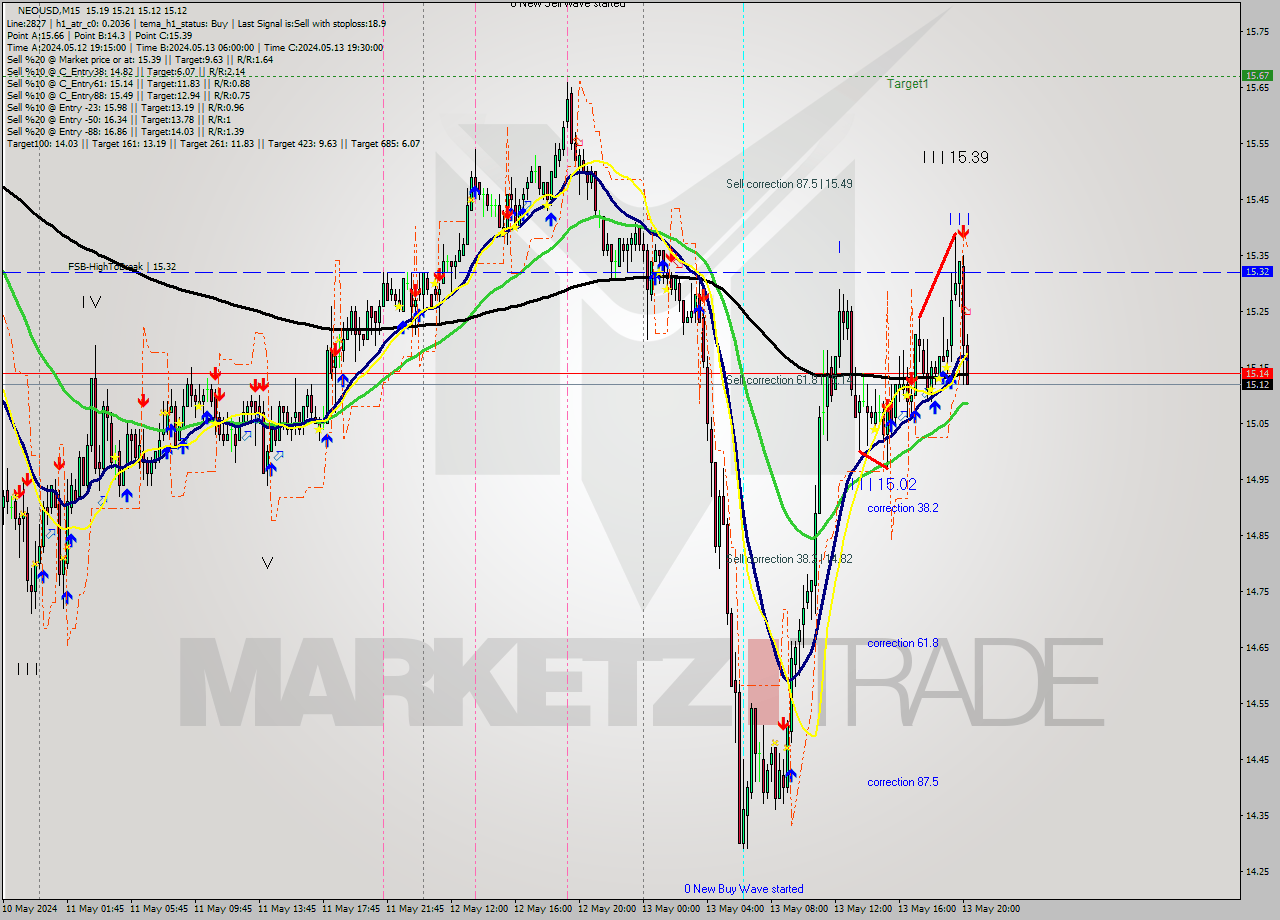1280x920 pixels.
Task: Select the 15.05 price axis label
Action: tap(1257, 424)
